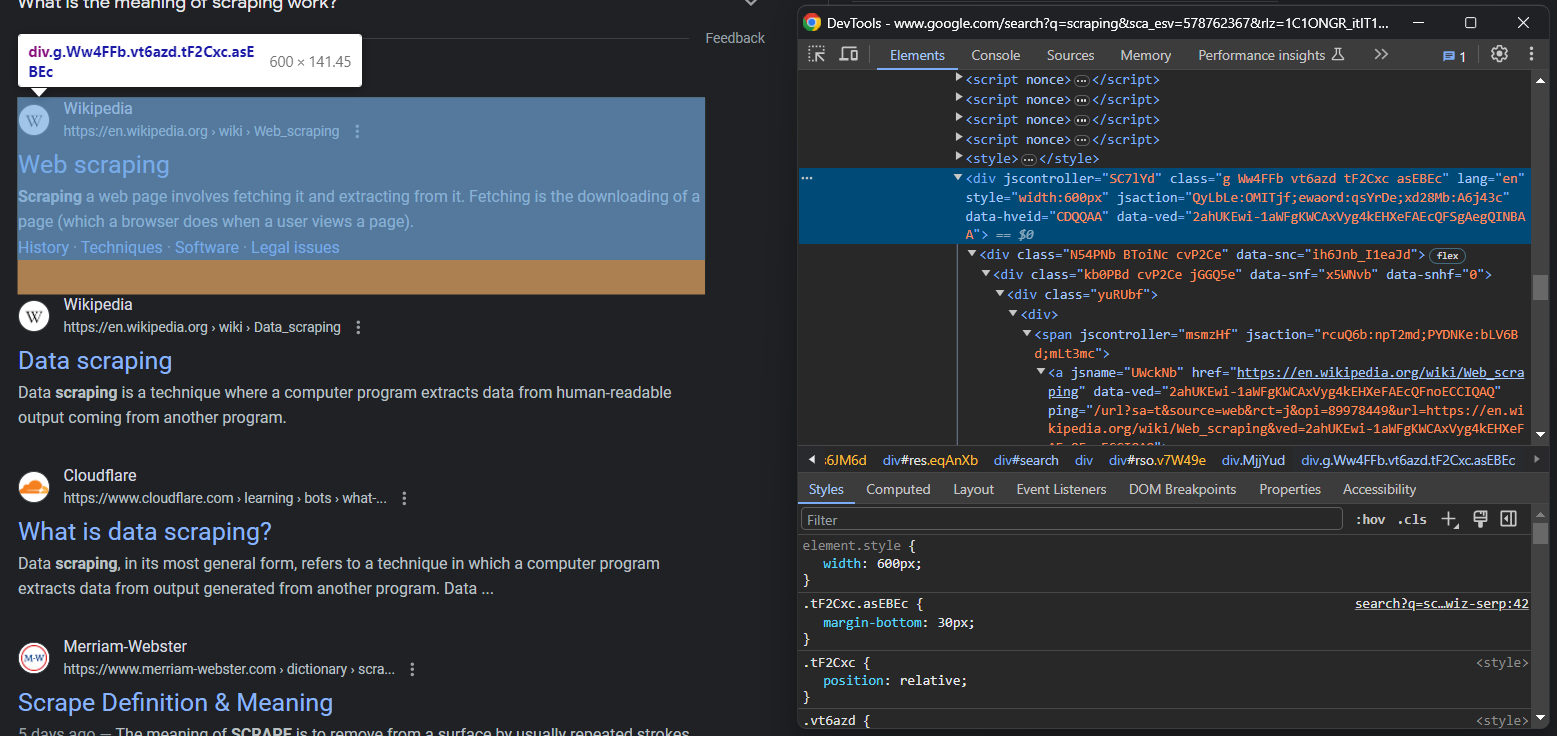Activate the inspect element picker icon
Screen dimensions: 1557x736
(818, 55)
